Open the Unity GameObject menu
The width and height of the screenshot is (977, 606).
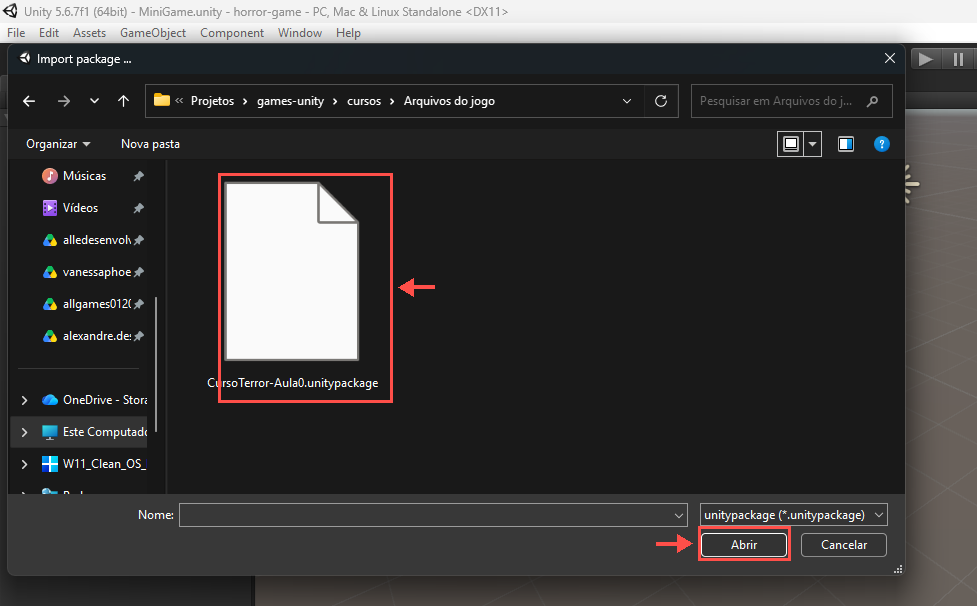[153, 33]
